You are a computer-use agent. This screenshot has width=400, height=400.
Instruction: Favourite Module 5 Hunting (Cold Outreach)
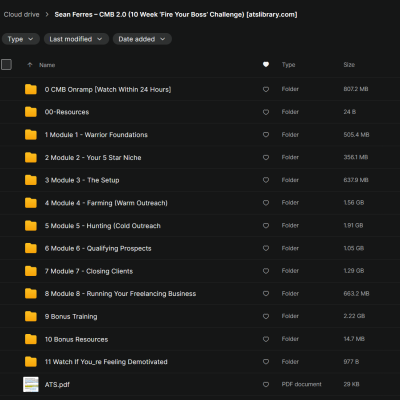tap(266, 226)
